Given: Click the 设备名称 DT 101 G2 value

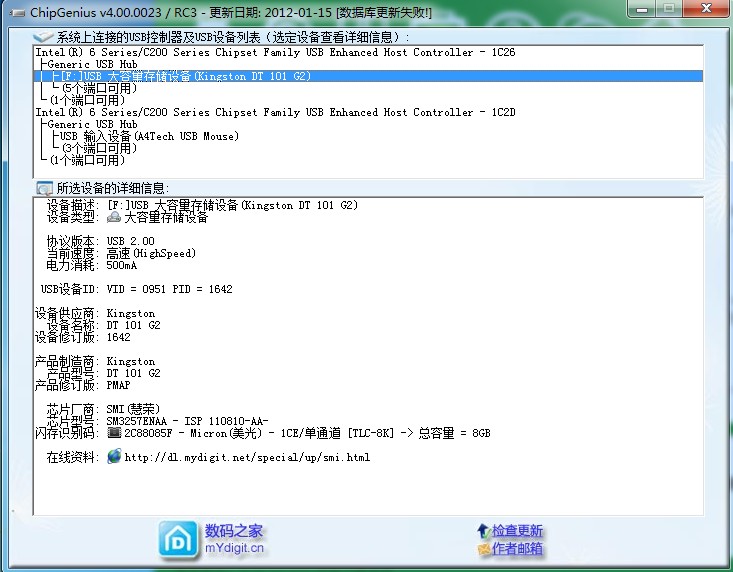Looking at the screenshot, I should point(133,325).
